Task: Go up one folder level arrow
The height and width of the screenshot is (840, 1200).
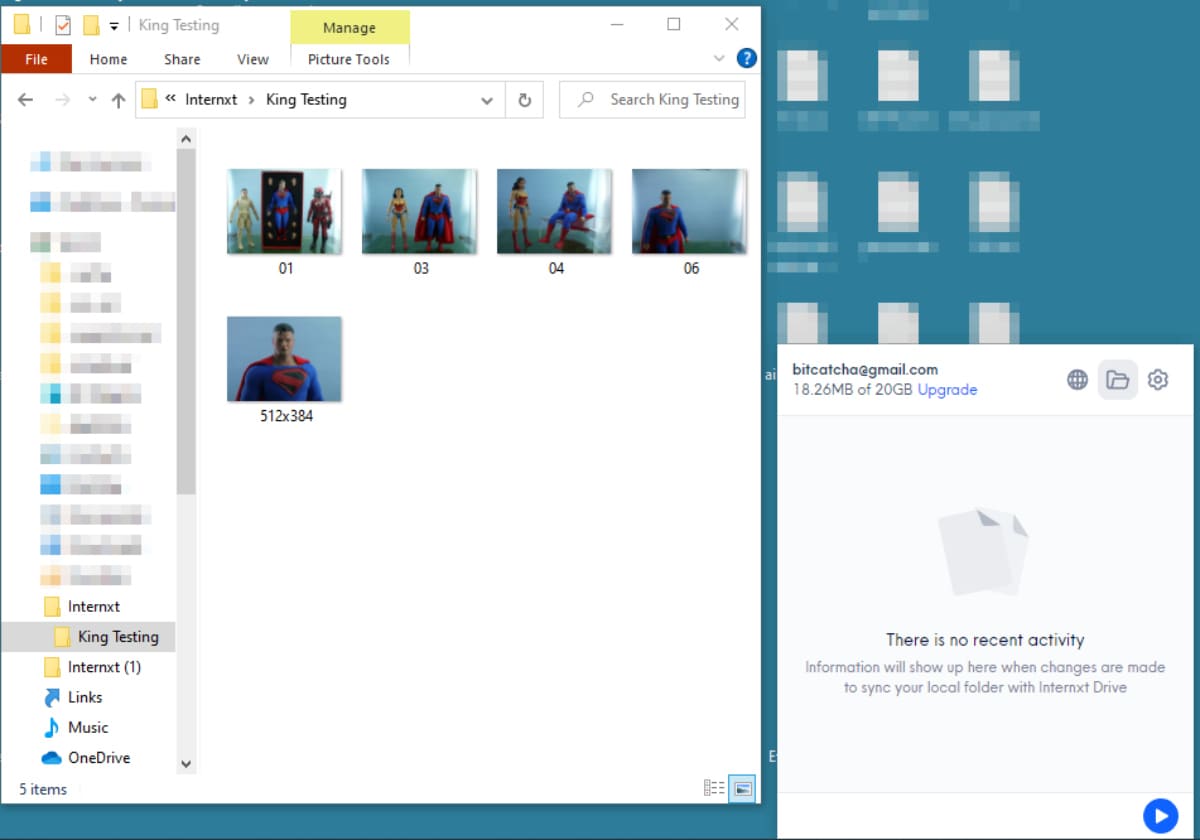Action: [x=118, y=100]
